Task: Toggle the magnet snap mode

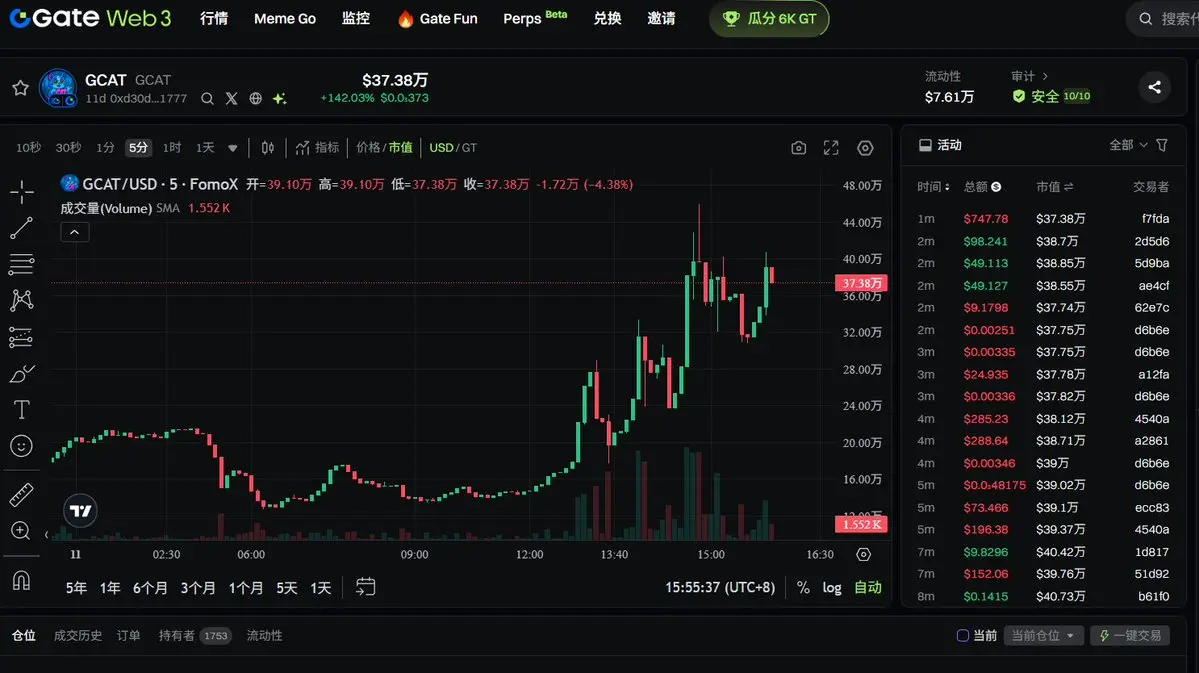Action: click(21, 580)
